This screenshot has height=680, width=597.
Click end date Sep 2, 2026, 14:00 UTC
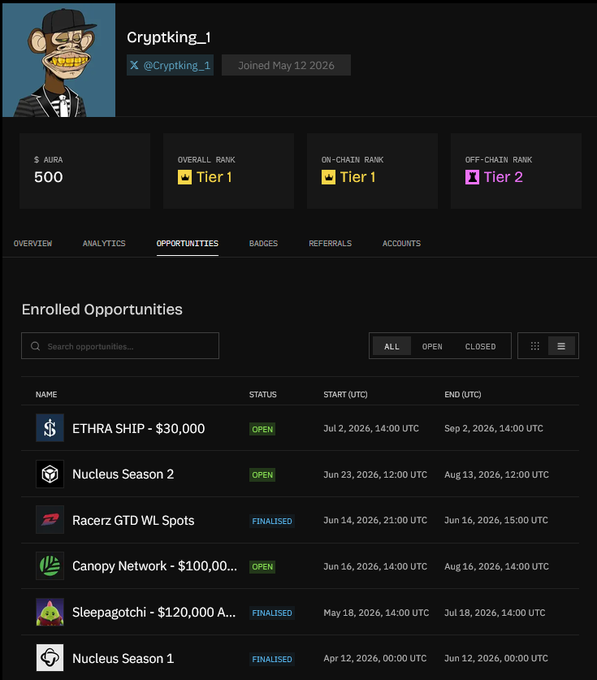494,428
